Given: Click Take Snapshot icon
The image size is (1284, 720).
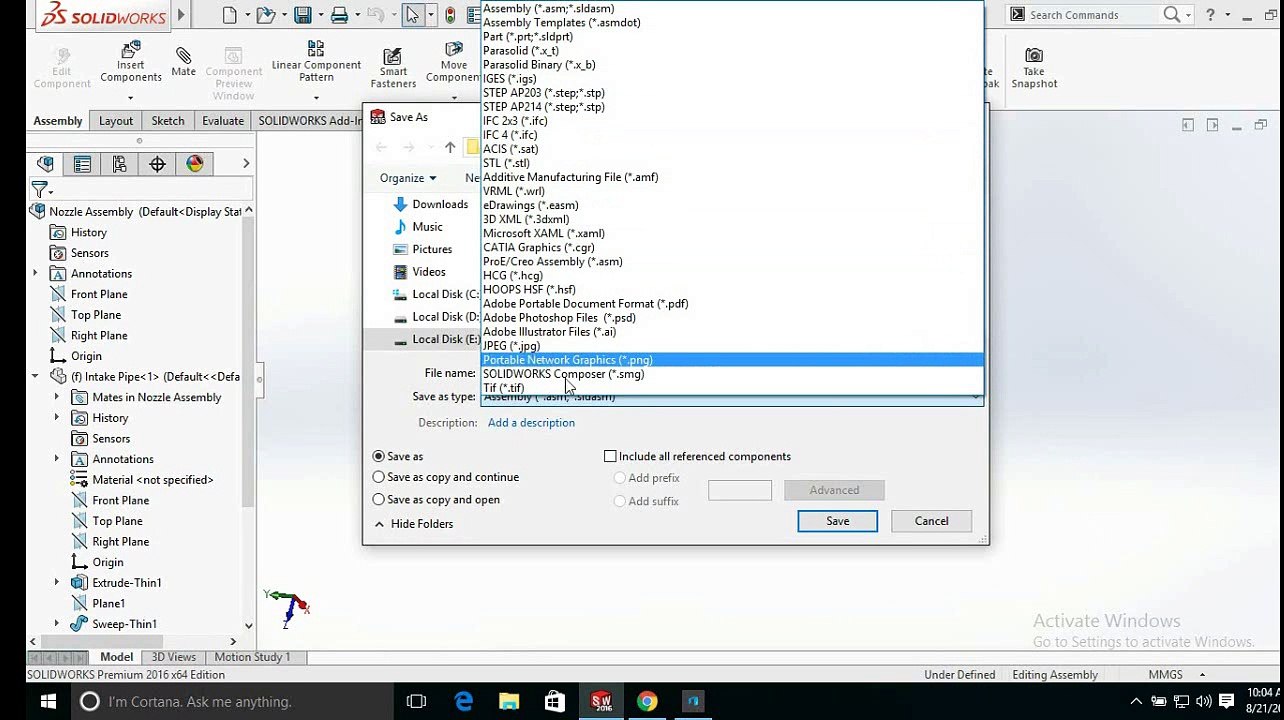Looking at the screenshot, I should [x=1034, y=68].
